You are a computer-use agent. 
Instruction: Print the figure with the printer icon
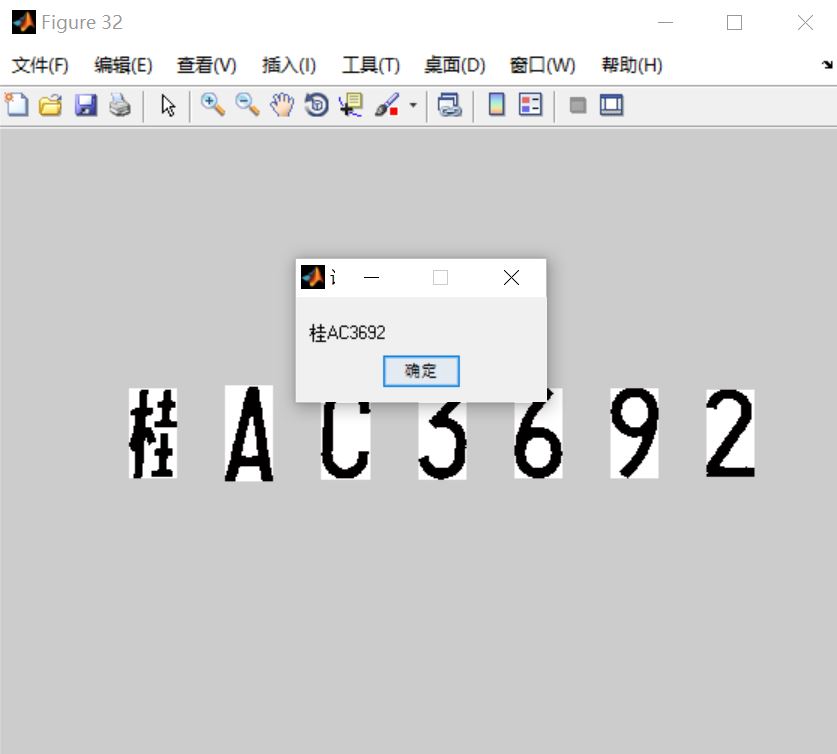pyautogui.click(x=120, y=105)
